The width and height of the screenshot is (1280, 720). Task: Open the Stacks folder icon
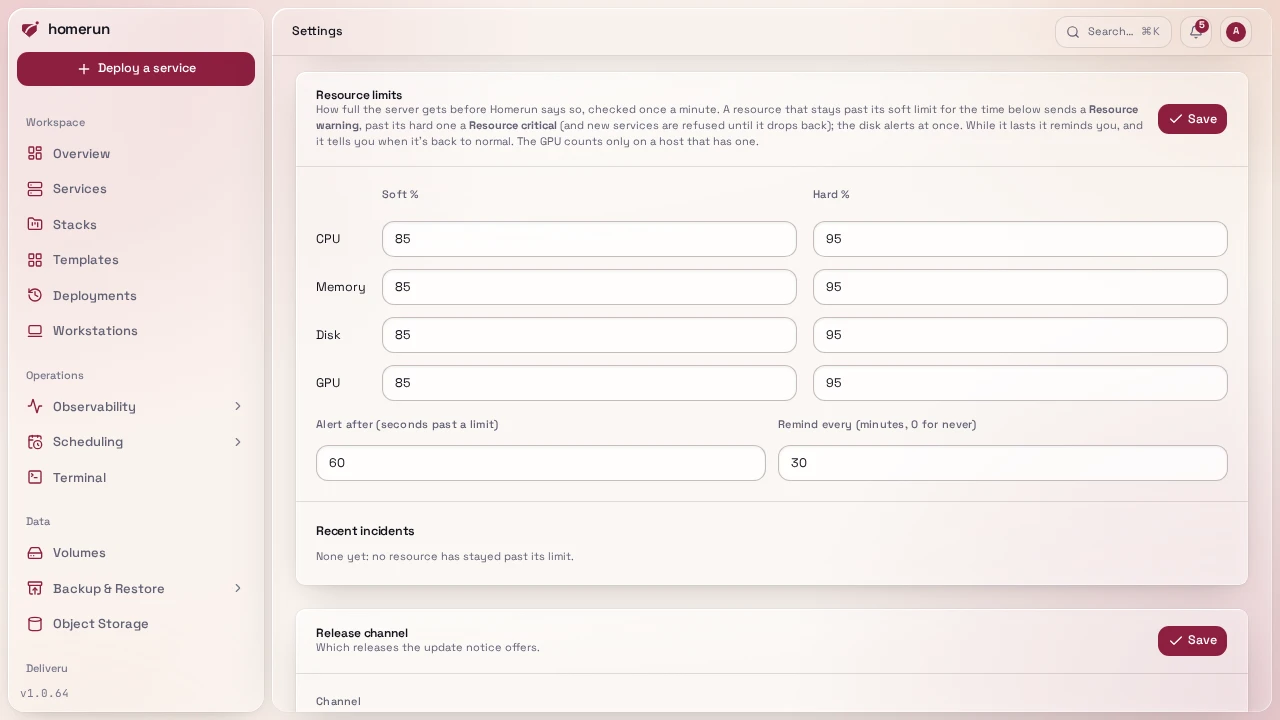[x=35, y=224]
